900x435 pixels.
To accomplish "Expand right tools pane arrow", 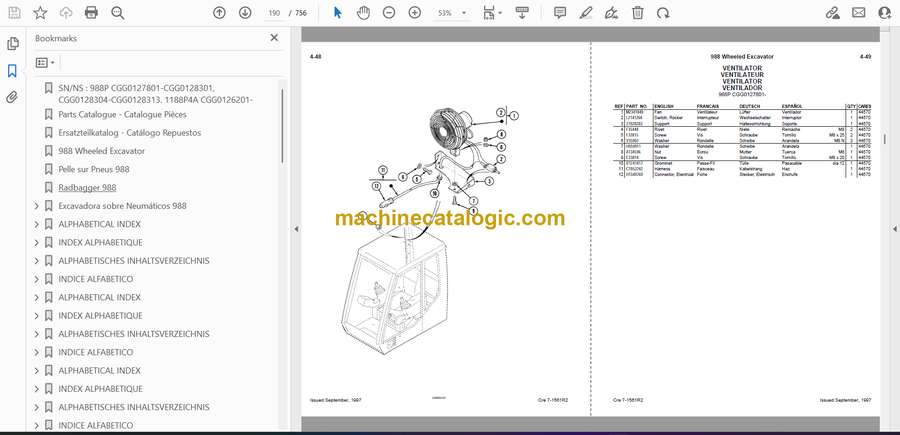I will tap(894, 229).
